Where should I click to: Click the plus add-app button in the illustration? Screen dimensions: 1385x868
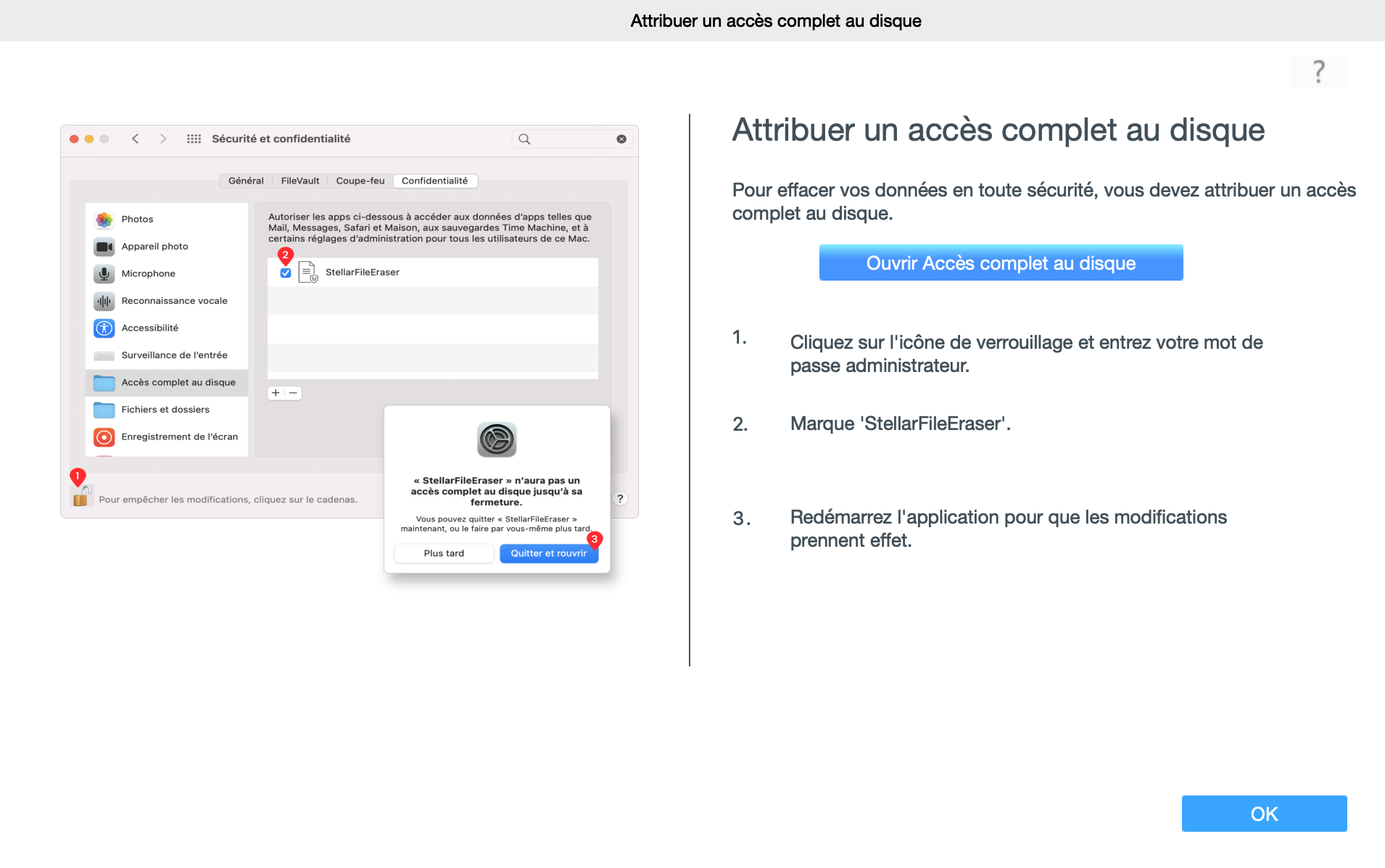276,393
